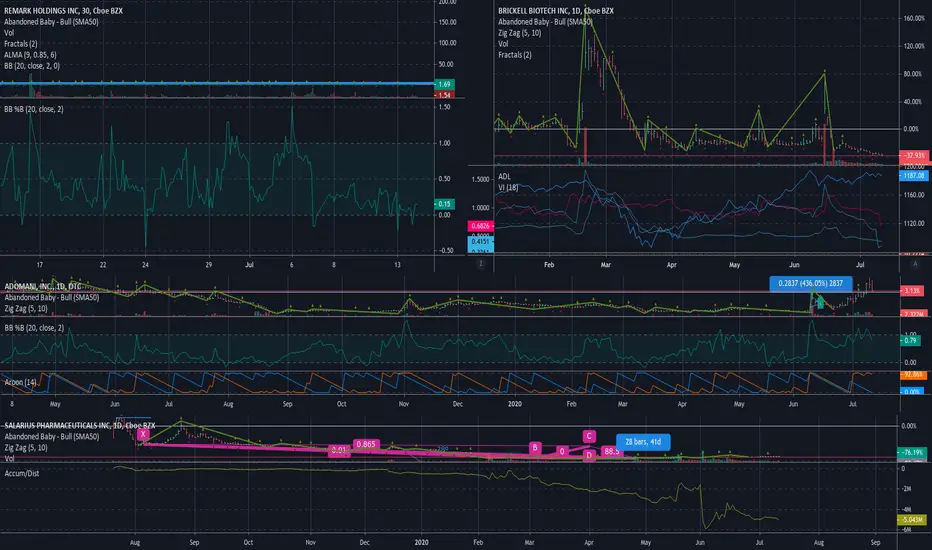The width and height of the screenshot is (932, 550).
Task: Click the 0.6826 VI value tag
Action: [480, 226]
